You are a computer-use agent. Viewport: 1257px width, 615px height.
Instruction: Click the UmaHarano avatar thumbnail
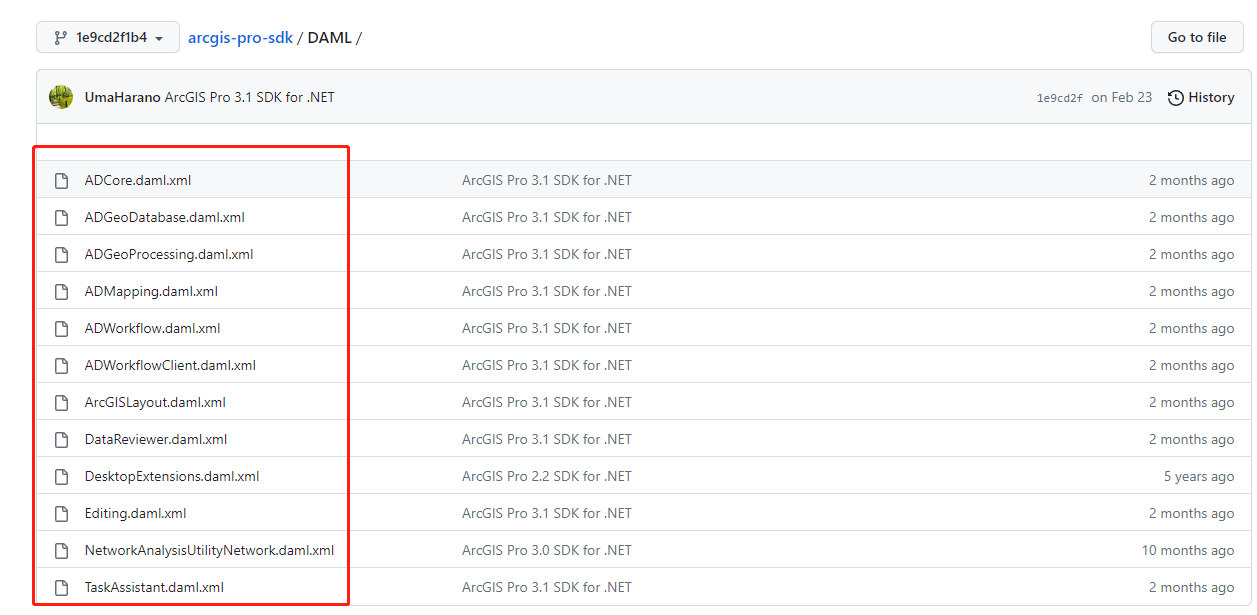point(61,97)
